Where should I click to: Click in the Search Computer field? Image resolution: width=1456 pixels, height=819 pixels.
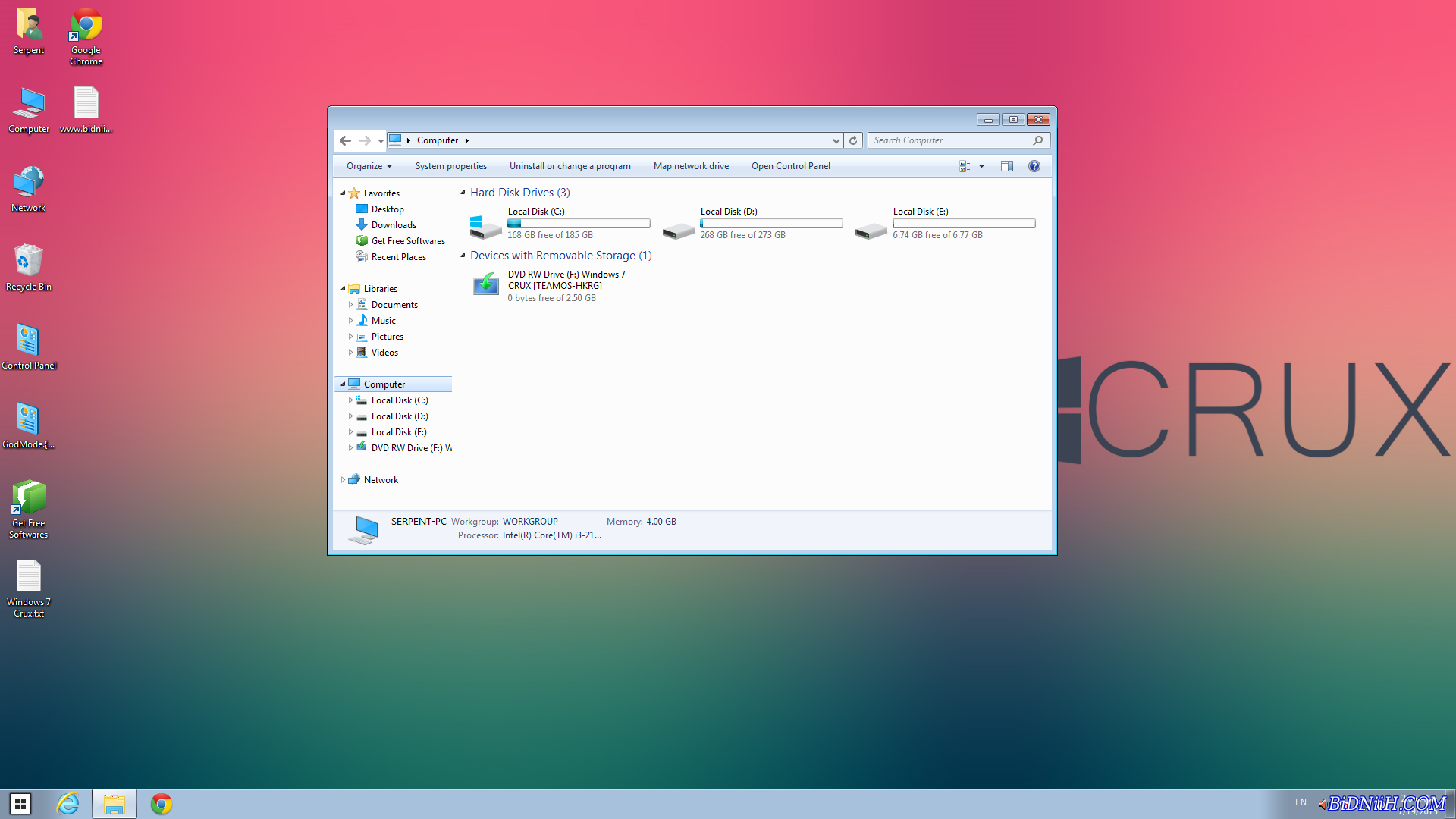(x=951, y=140)
